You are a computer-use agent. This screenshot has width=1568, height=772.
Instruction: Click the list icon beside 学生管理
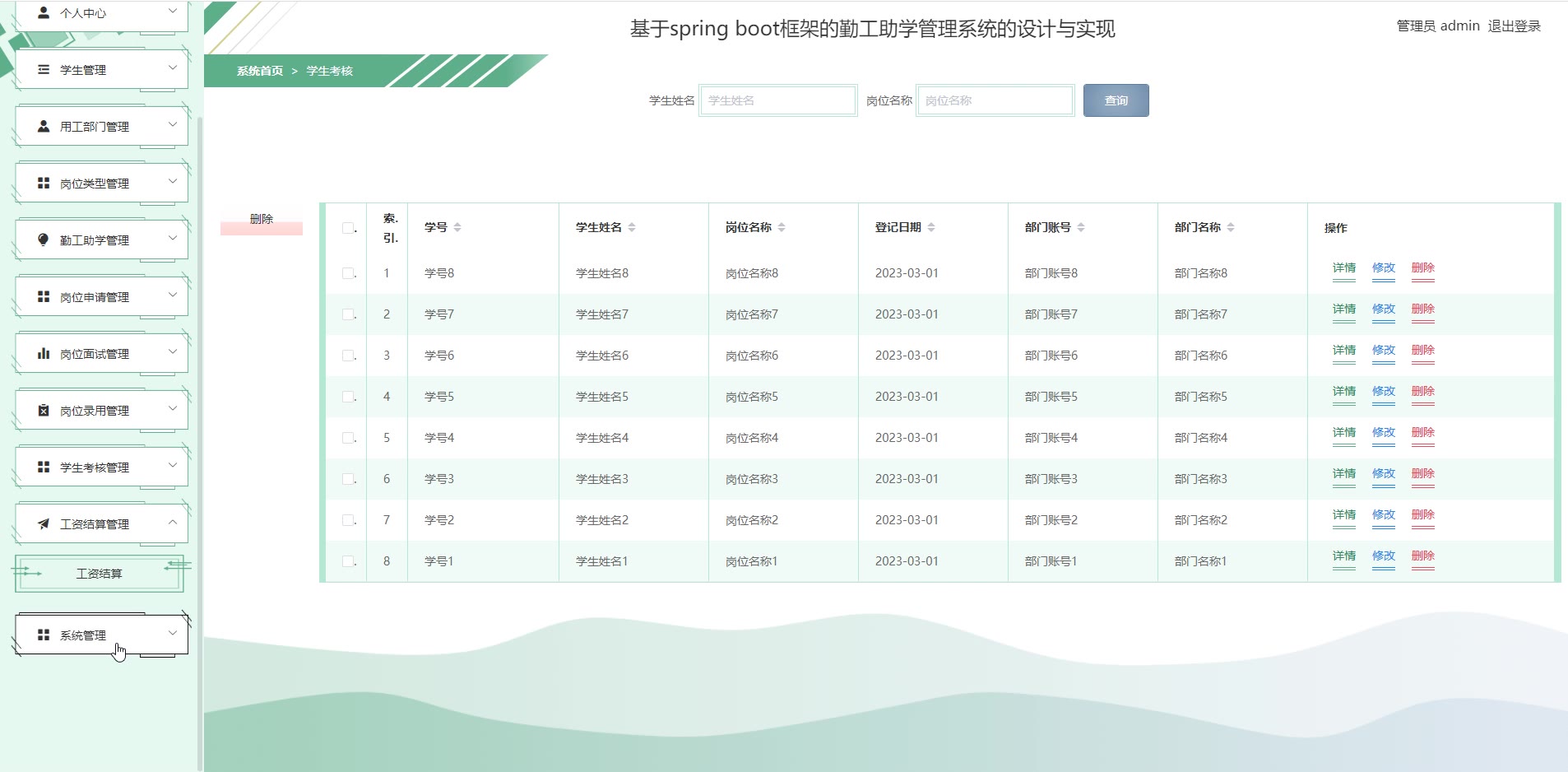pyautogui.click(x=44, y=70)
